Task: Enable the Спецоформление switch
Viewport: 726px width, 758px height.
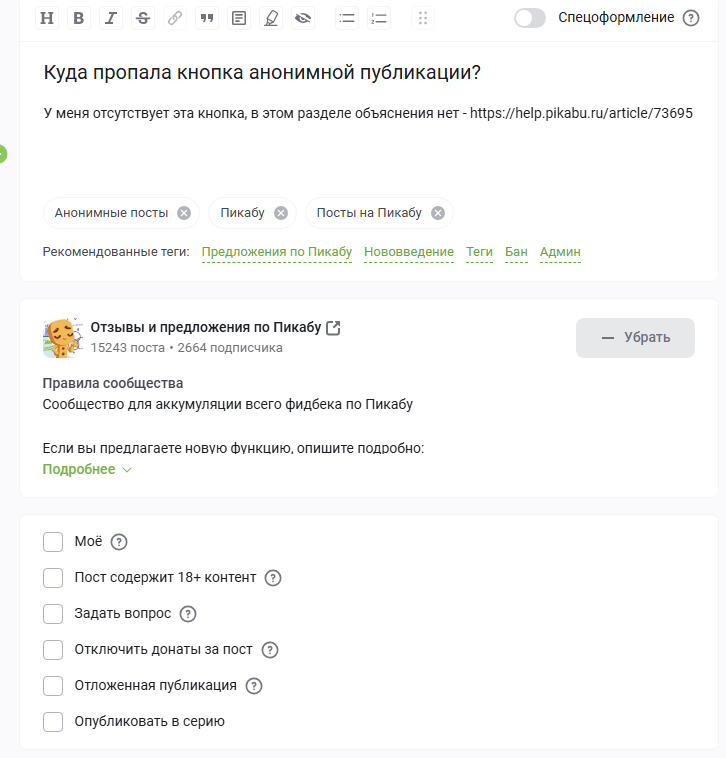Action: tap(530, 18)
